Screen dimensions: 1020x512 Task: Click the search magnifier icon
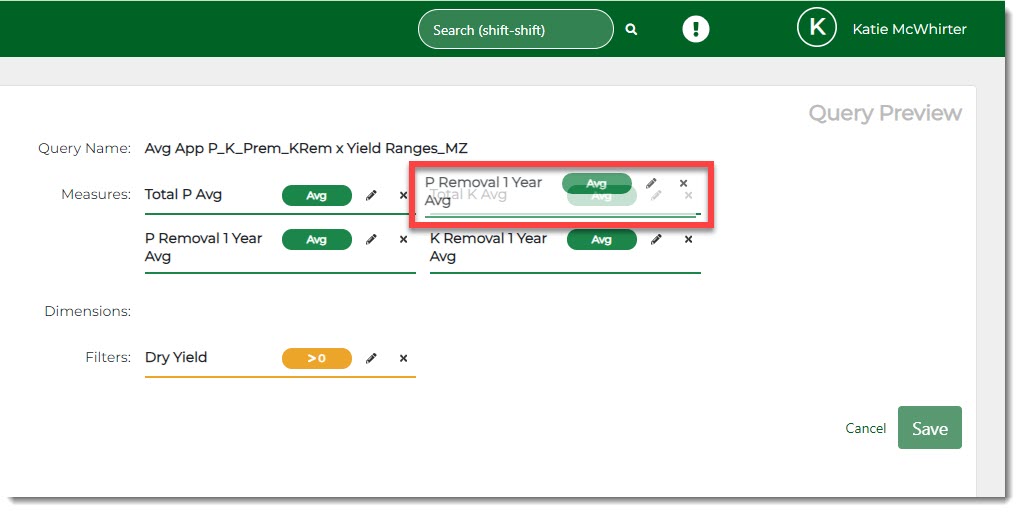pos(631,30)
